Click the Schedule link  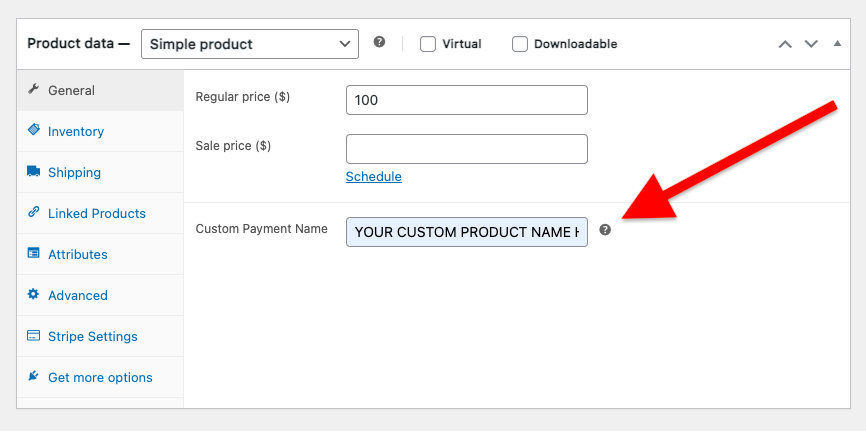click(373, 176)
